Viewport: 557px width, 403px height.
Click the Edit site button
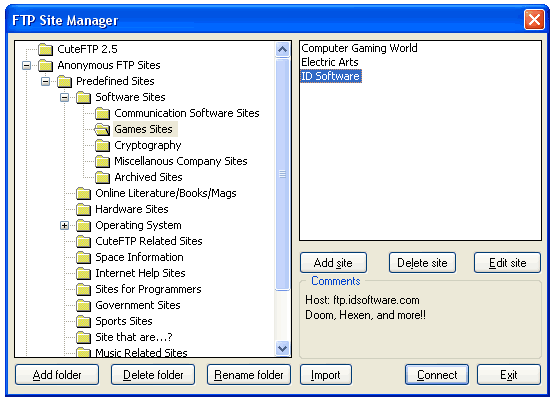pyautogui.click(x=507, y=263)
